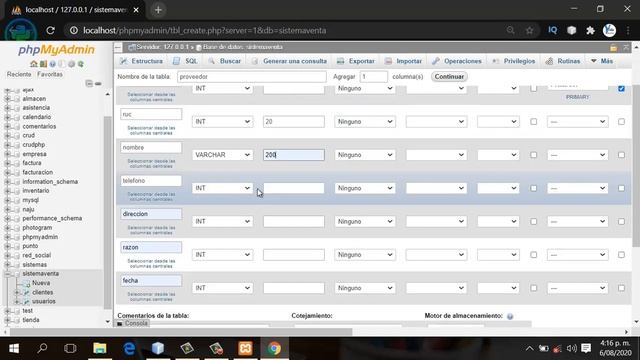Toggle Null checkbox for telefono row
Screen dimensions: 640x360
tap(533, 188)
